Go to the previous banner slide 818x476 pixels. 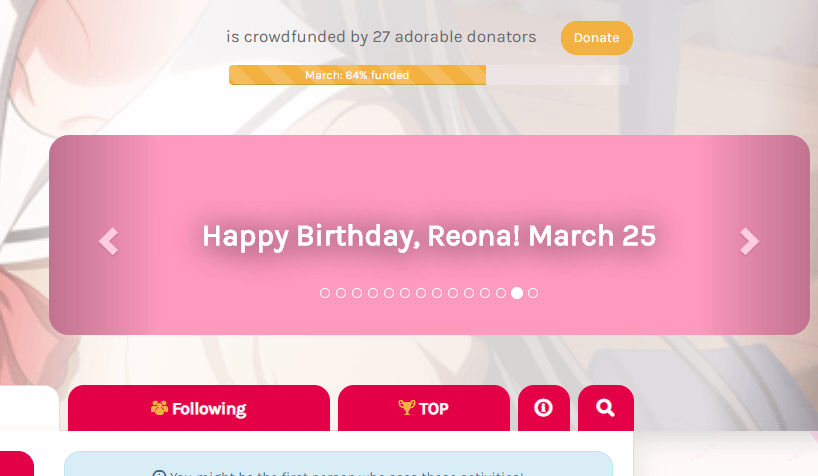pyautogui.click(x=108, y=241)
